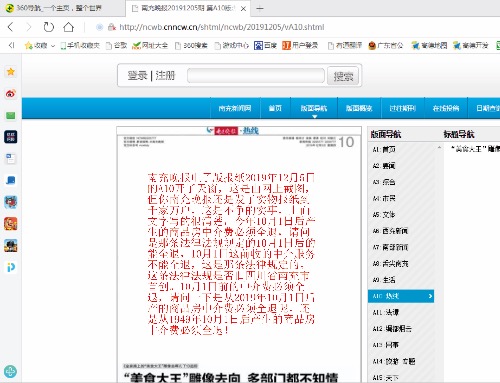Click the 注册 register link
The height and width of the screenshot is (383, 500).
click(165, 75)
